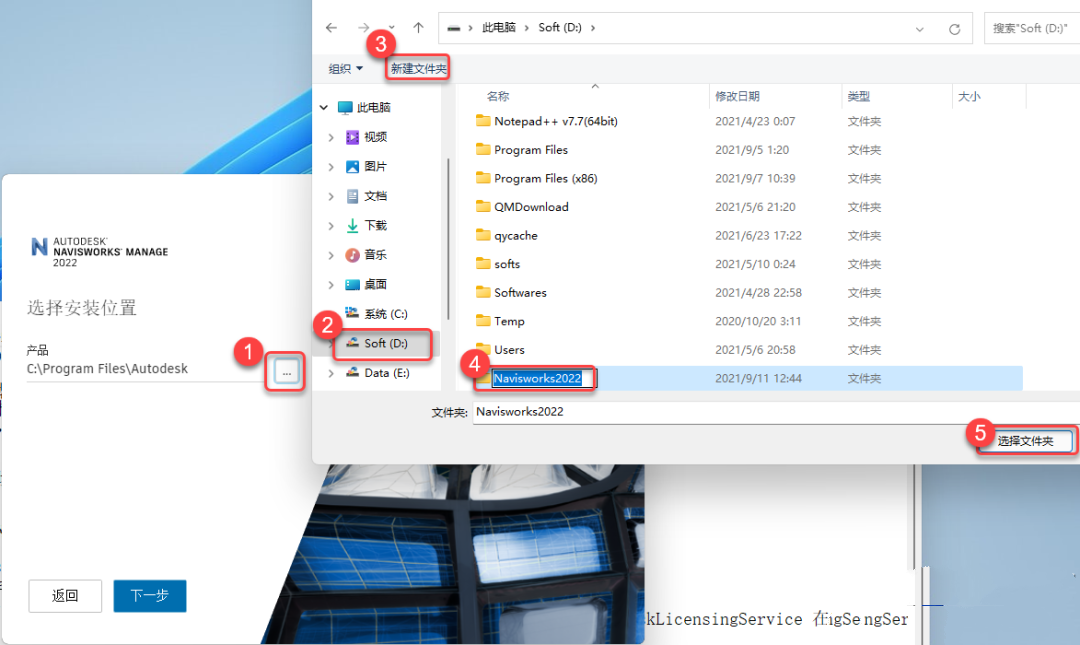Click 下一步 button in Navisworks installer
Viewport: 1080px width, 645px height.
tap(149, 596)
